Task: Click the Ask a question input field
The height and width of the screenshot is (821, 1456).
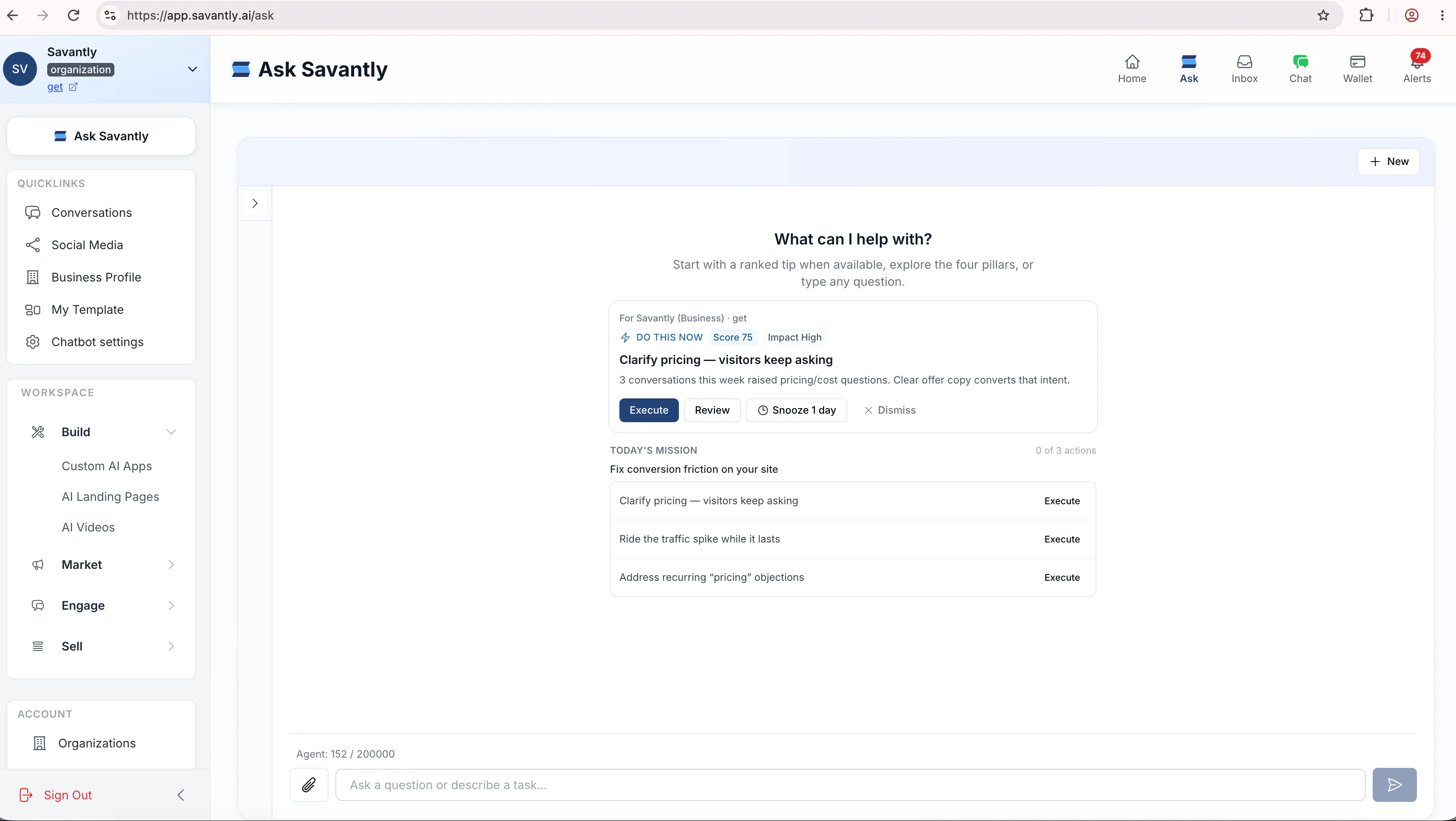Action: click(850, 785)
